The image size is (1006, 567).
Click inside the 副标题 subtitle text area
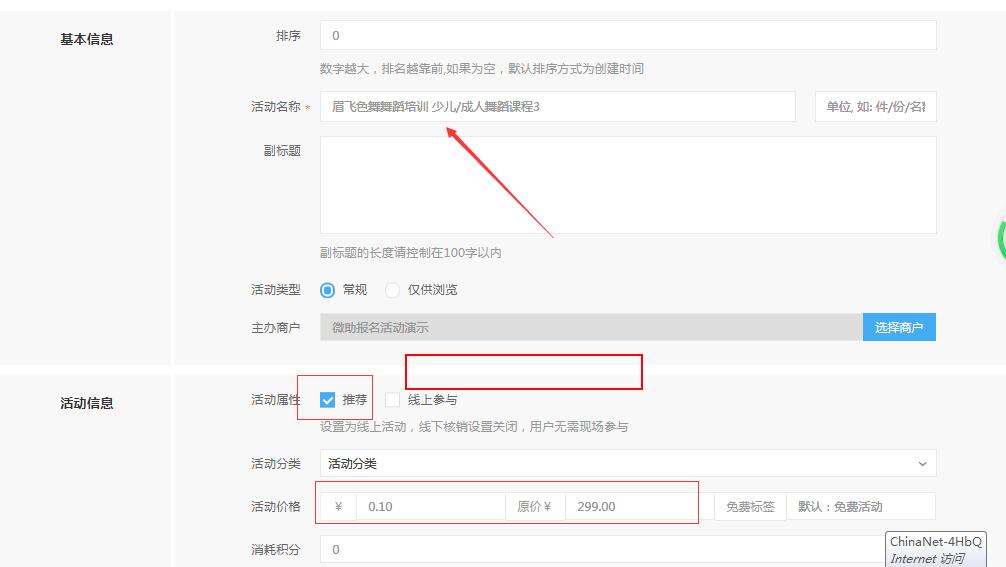coord(628,185)
